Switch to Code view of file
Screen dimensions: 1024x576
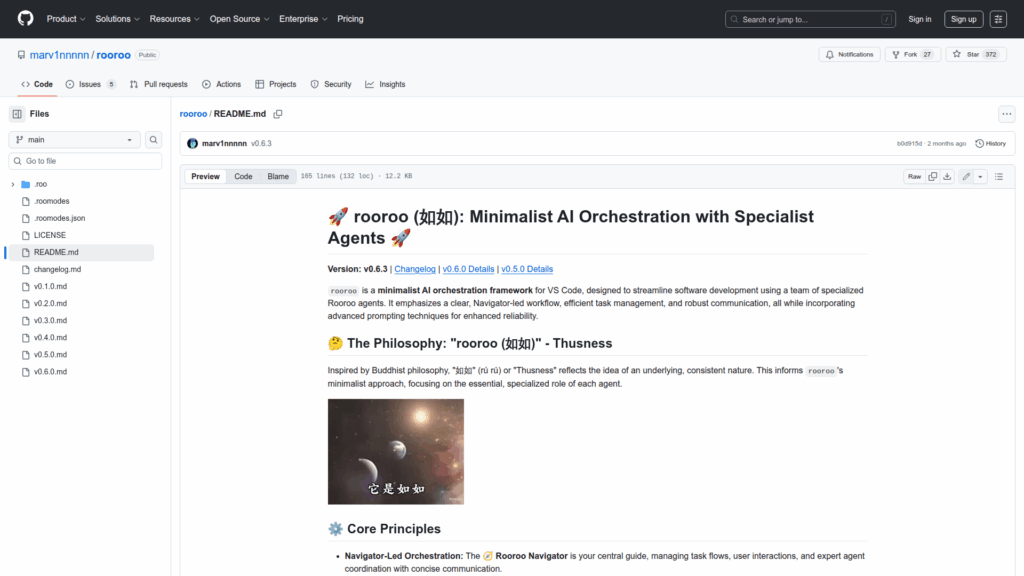pyautogui.click(x=243, y=176)
